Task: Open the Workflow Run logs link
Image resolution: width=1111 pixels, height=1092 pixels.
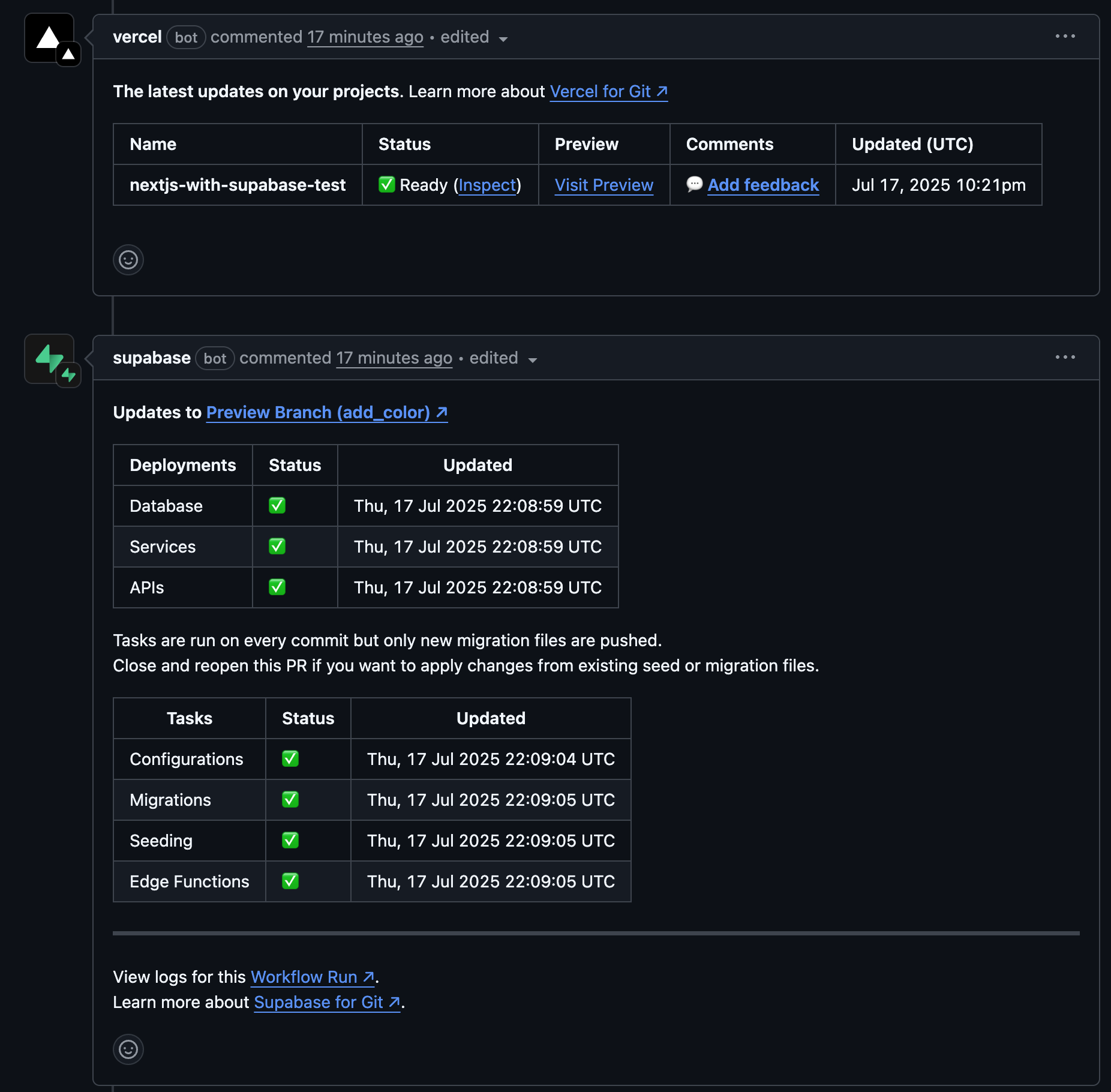Action: pyautogui.click(x=313, y=977)
